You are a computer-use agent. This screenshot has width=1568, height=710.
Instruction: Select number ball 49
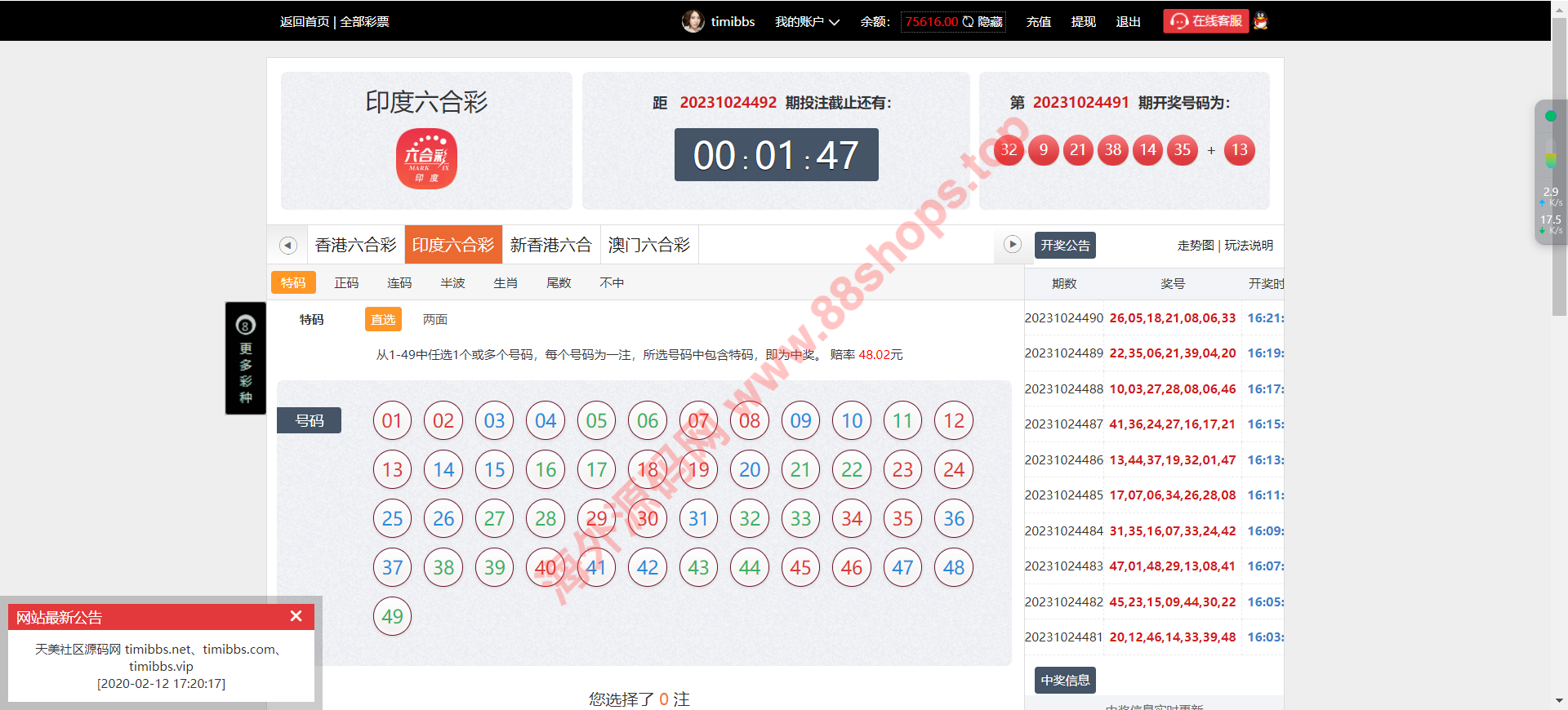(392, 617)
